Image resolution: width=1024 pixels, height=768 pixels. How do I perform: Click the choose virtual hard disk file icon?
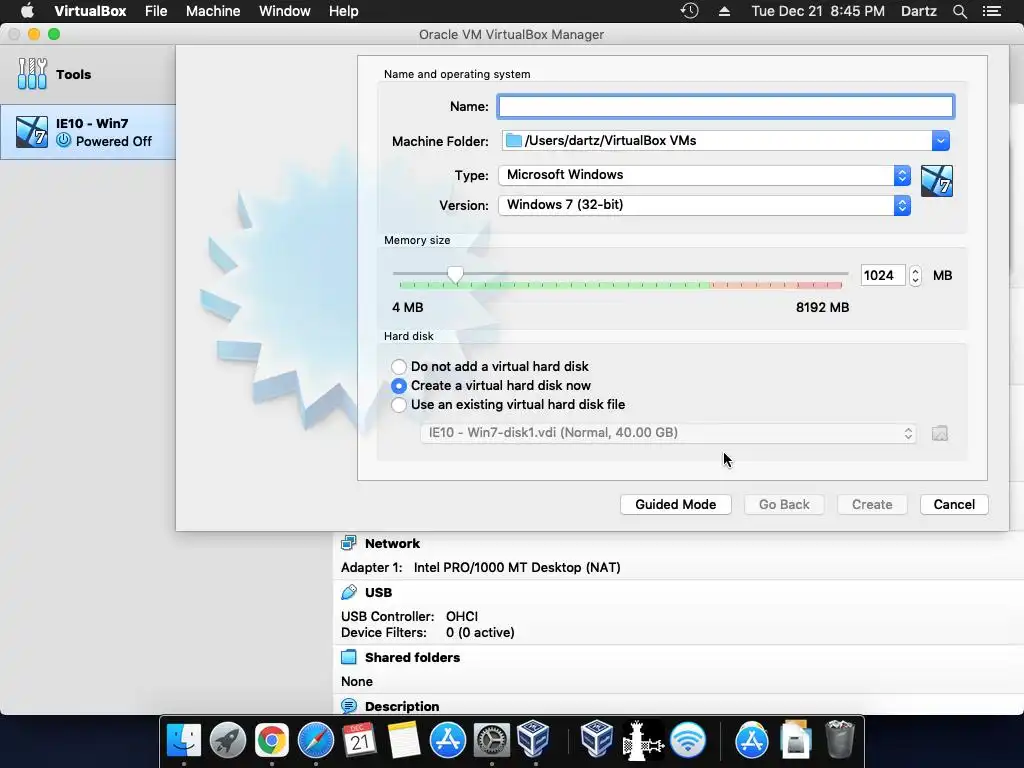939,433
